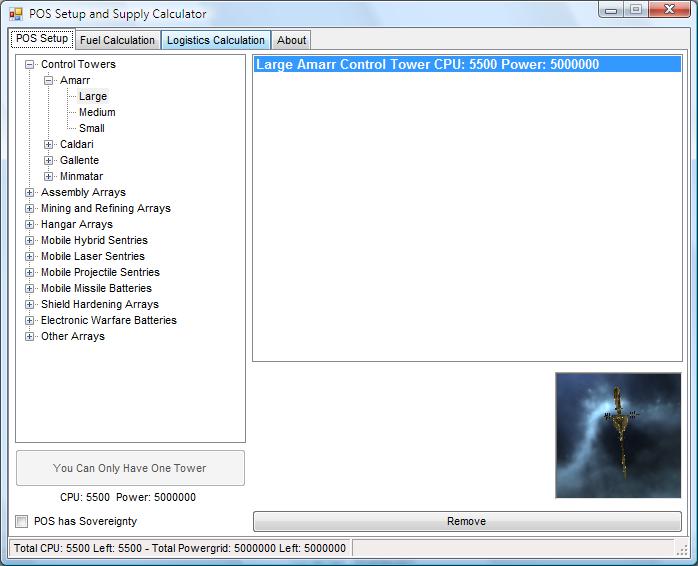This screenshot has width=698, height=566.
Task: Toggle the POS has Sovereignty checkbox
Action: [21, 521]
